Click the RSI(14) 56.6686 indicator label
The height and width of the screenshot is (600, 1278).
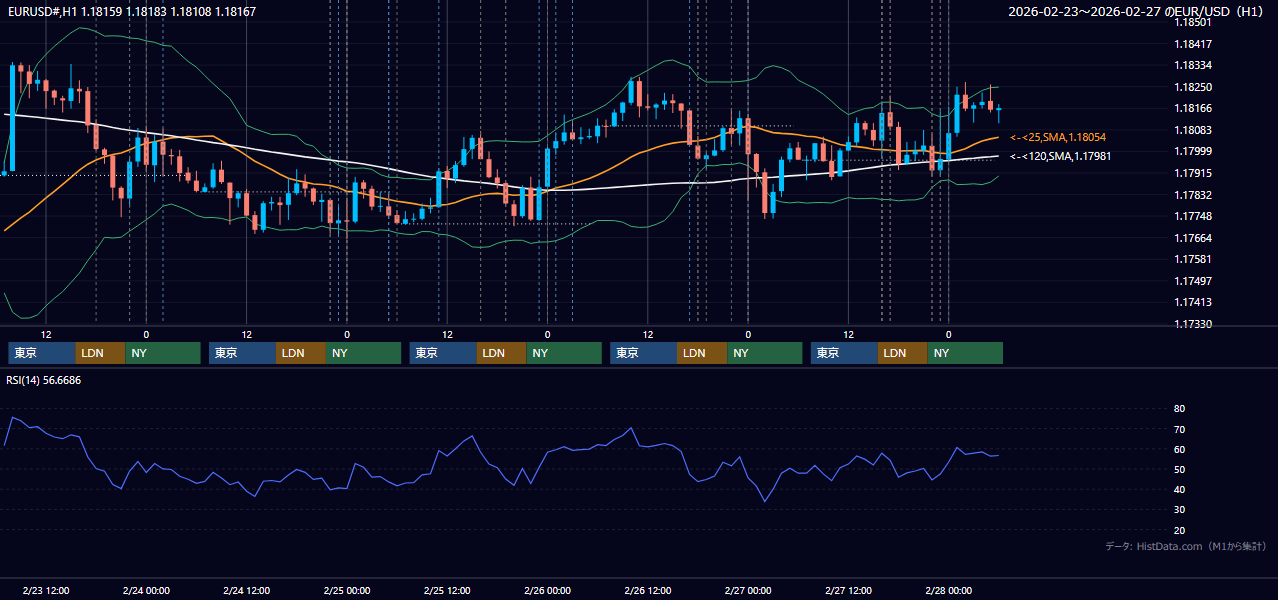coord(44,380)
